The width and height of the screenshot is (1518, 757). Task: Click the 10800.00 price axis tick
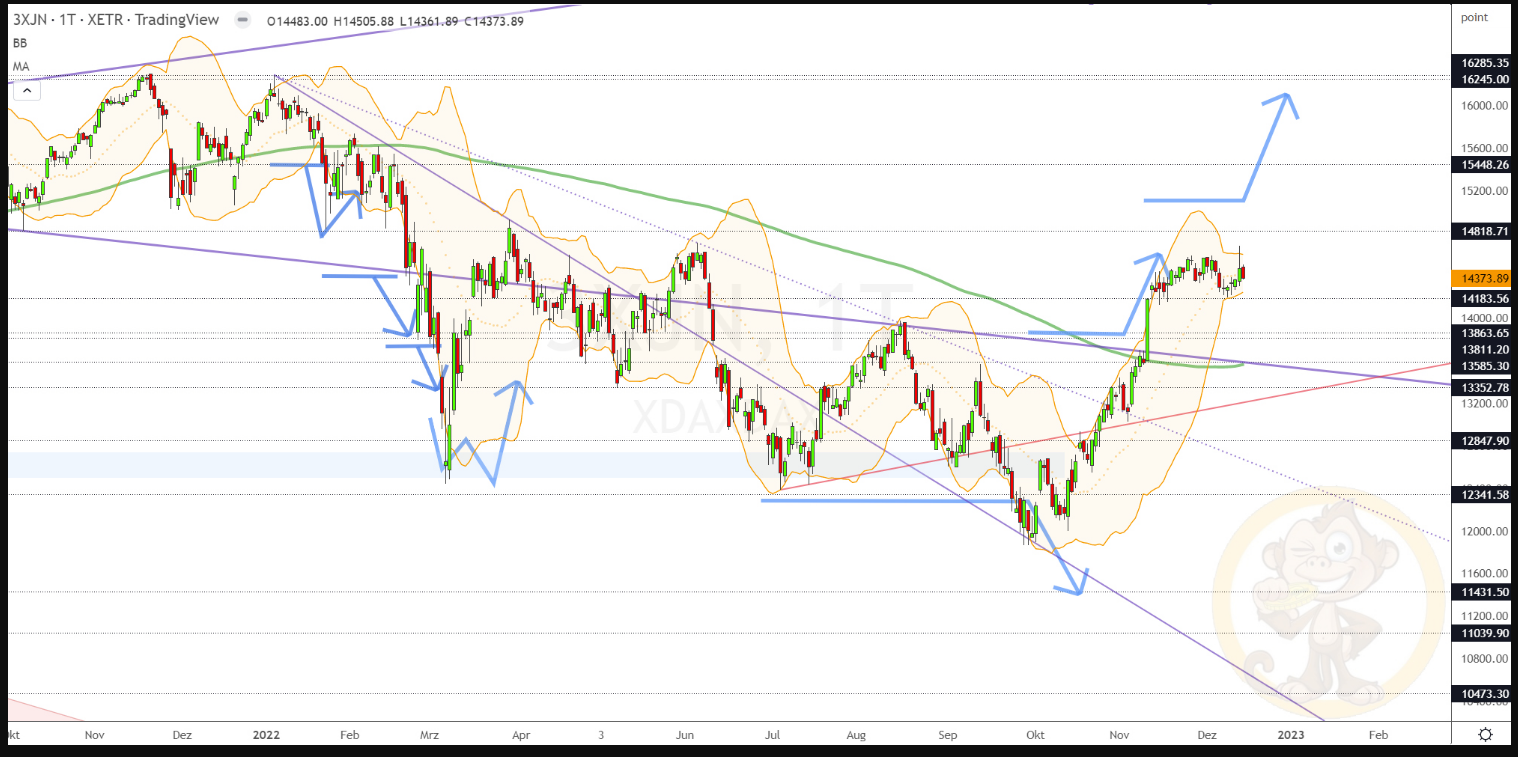1484,659
